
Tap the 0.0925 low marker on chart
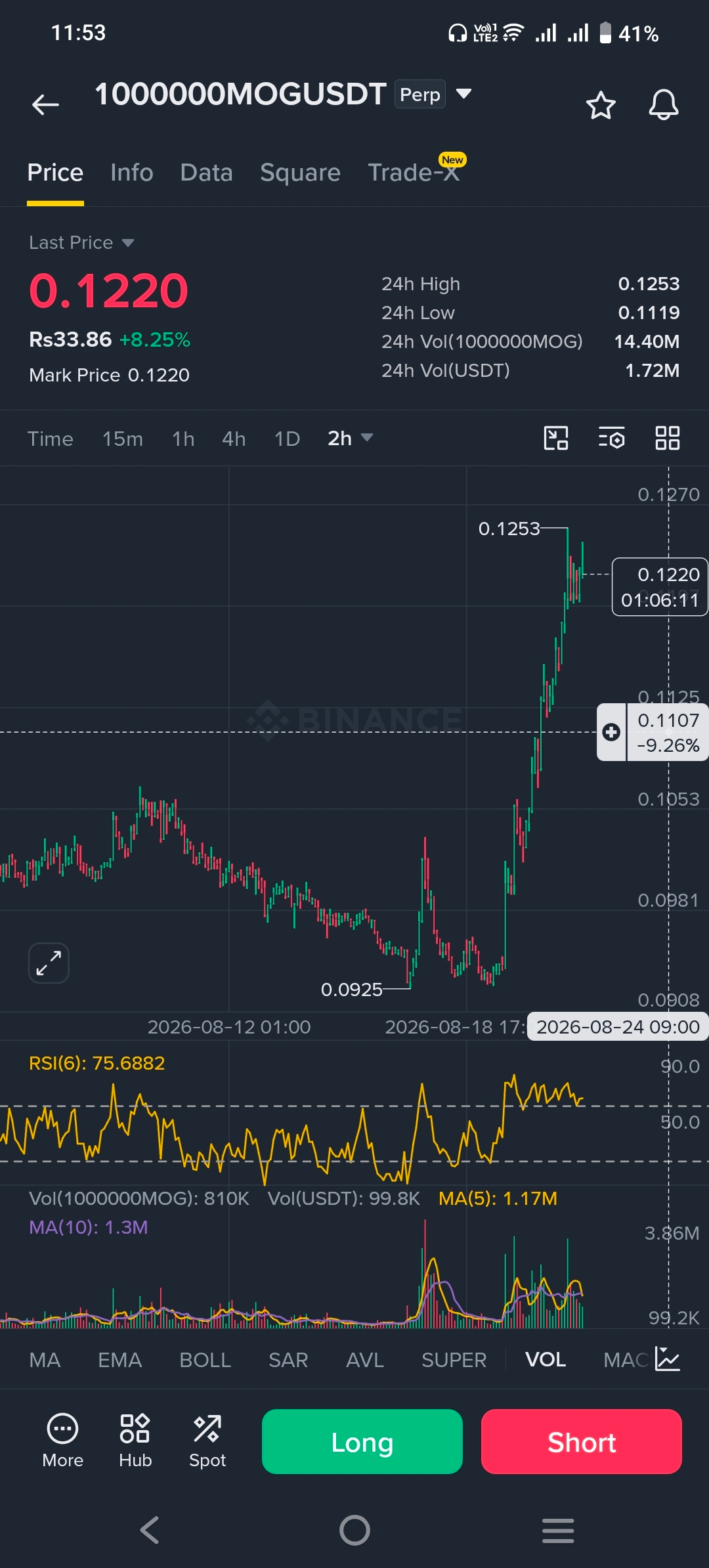tap(351, 990)
